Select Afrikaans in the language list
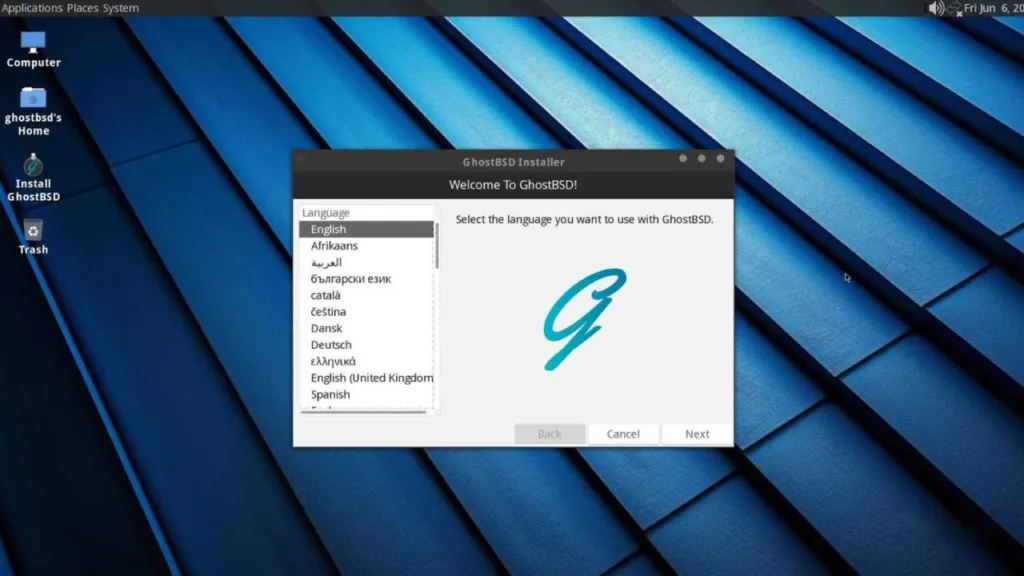Screen dimensions: 1024x576 [366, 246]
